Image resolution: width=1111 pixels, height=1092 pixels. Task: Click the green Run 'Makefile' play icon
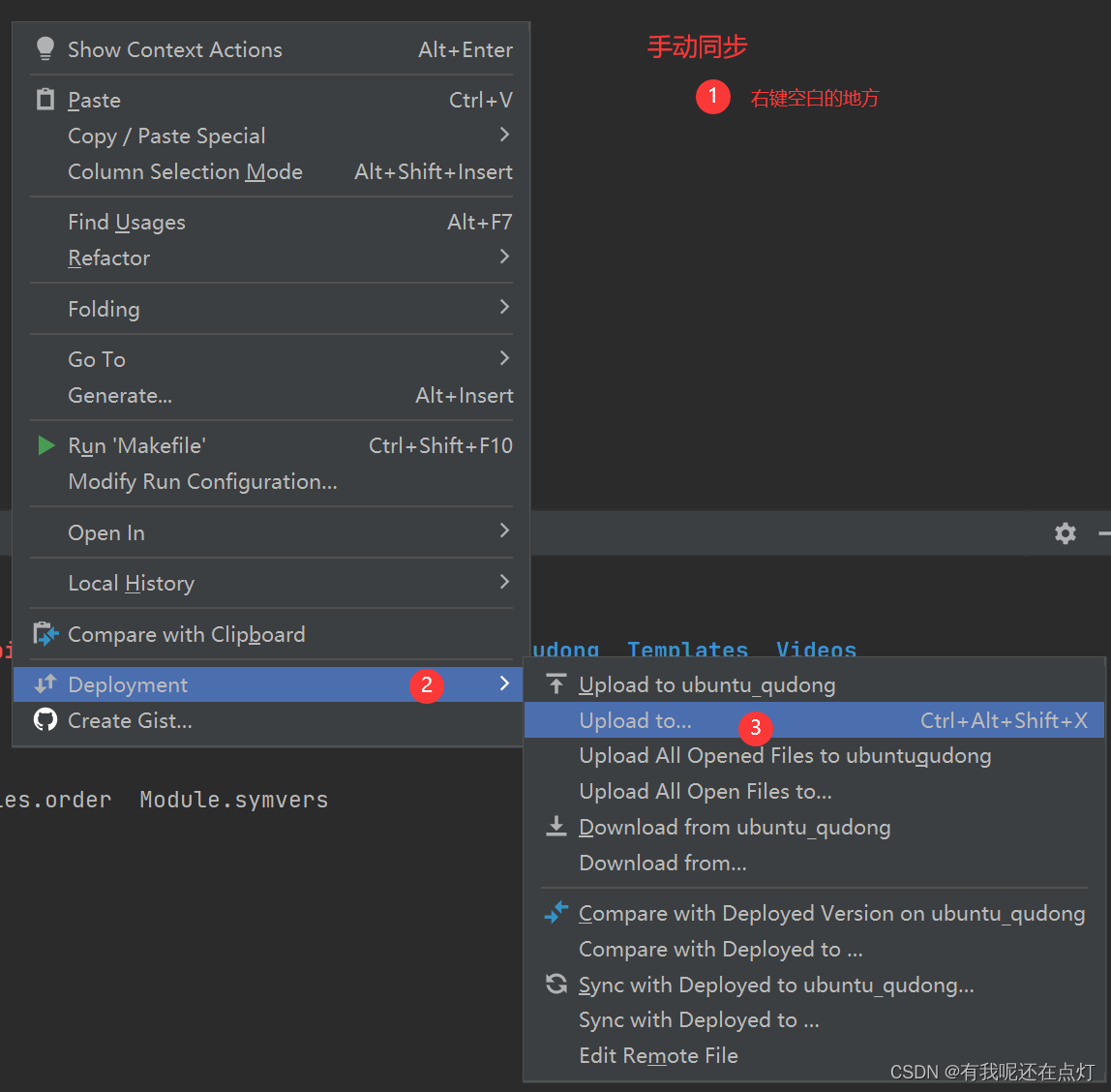(45, 444)
